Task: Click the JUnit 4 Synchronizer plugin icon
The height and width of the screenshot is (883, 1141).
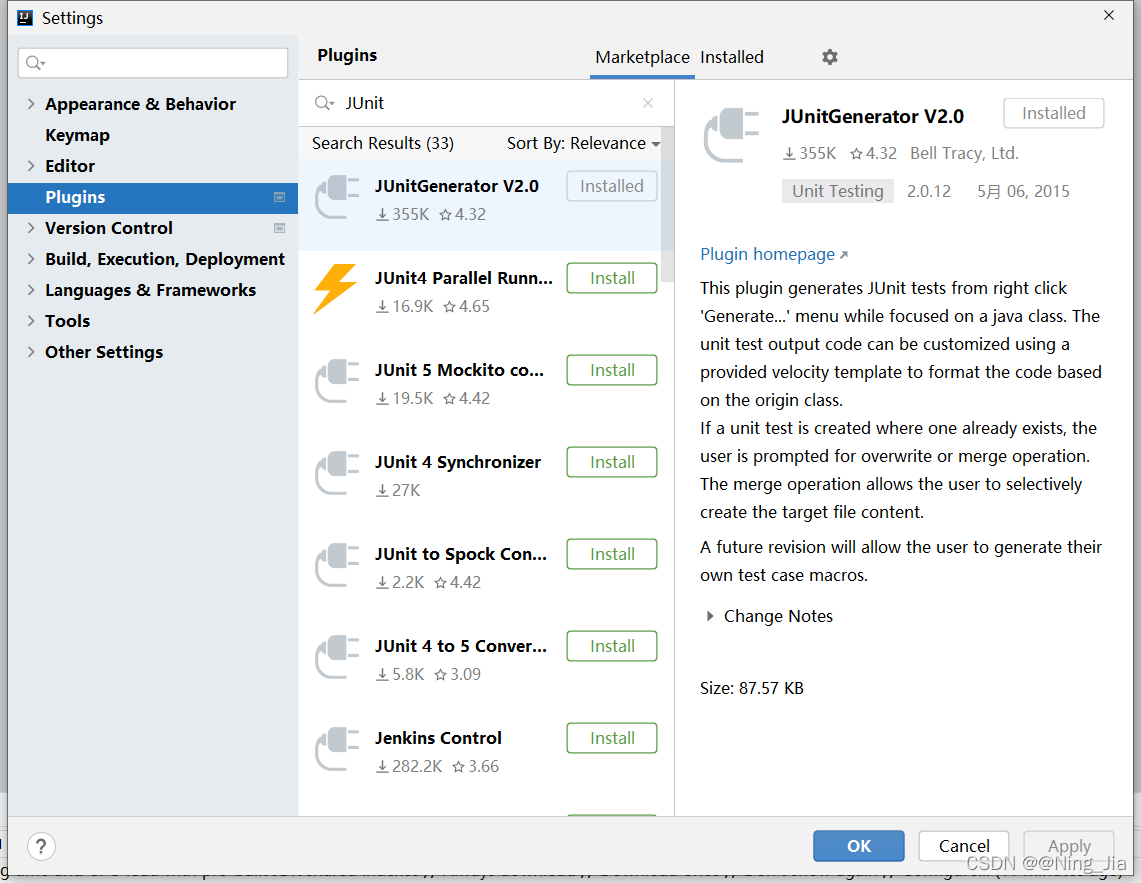Action: point(337,473)
